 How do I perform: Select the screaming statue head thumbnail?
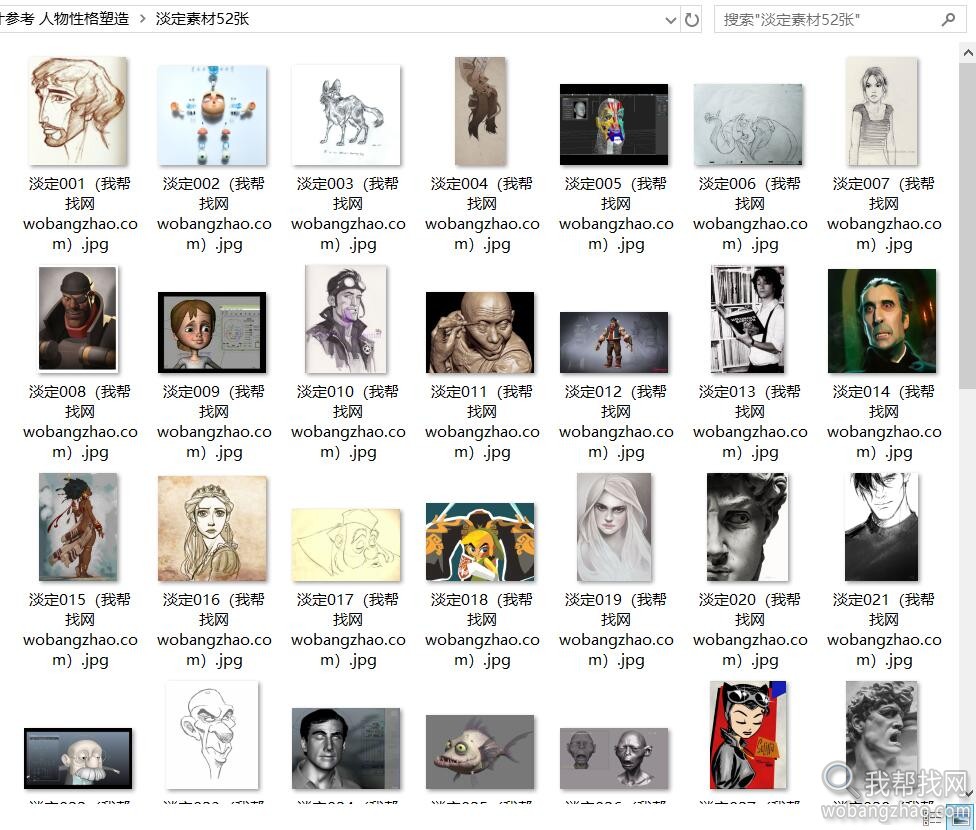(882, 735)
